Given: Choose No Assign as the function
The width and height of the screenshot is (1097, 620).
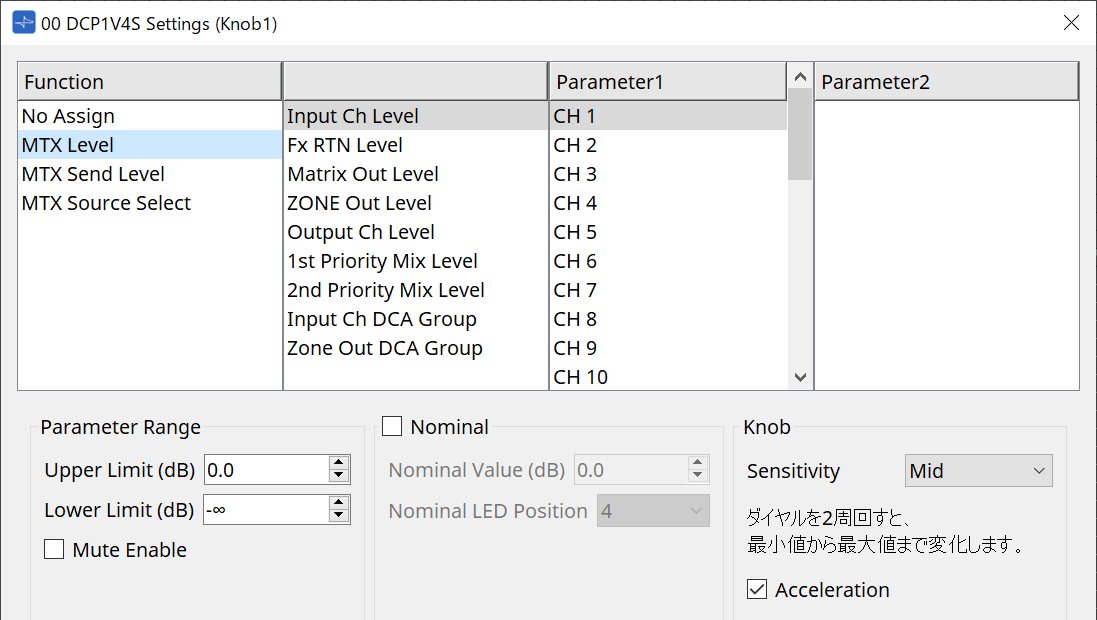Looking at the screenshot, I should 68,115.
